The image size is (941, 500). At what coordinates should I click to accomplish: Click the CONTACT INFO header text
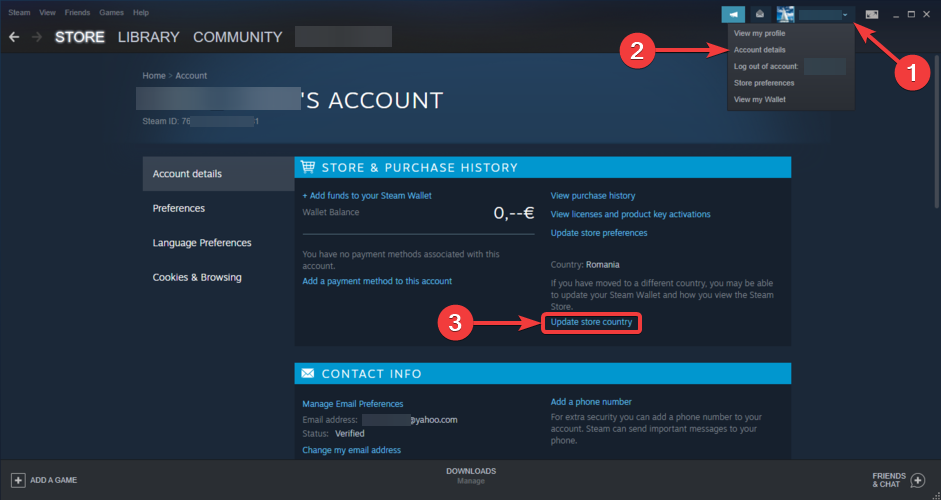[x=371, y=374]
